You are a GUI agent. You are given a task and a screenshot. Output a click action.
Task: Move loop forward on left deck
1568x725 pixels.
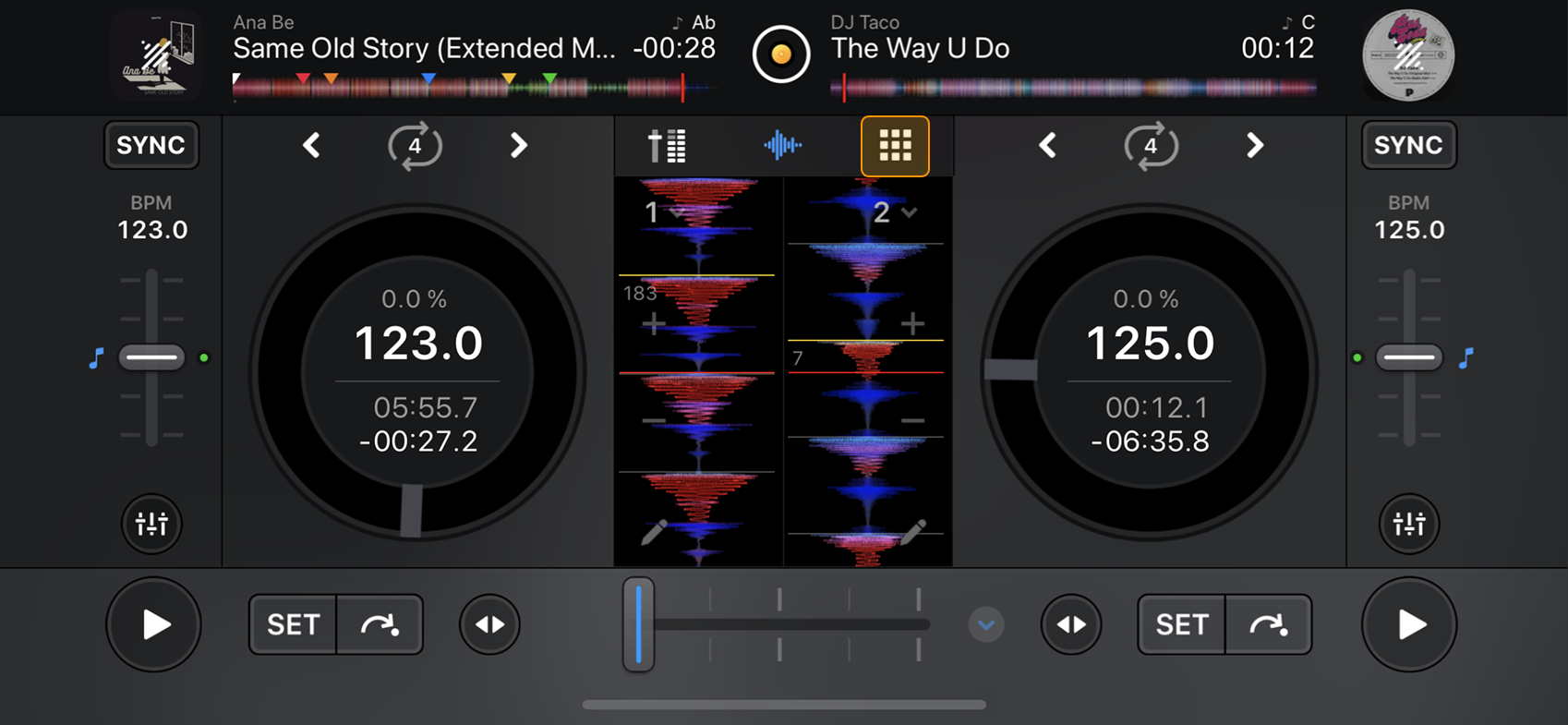point(519,145)
